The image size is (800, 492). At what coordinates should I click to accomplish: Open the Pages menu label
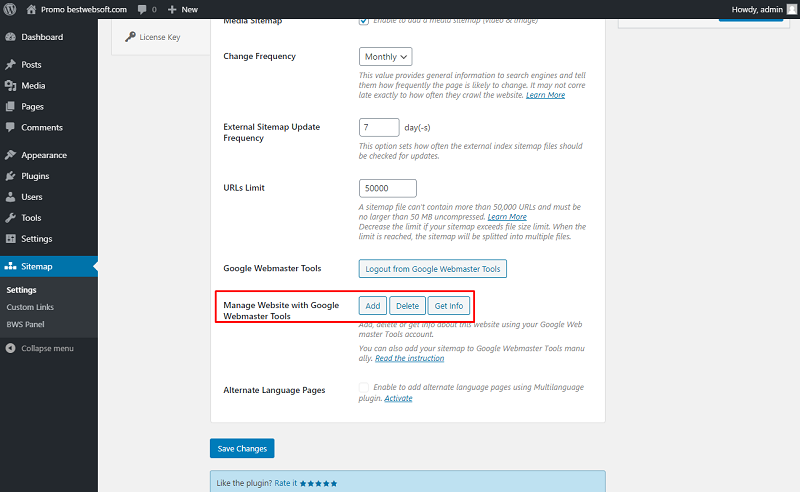pyautogui.click(x=32, y=106)
